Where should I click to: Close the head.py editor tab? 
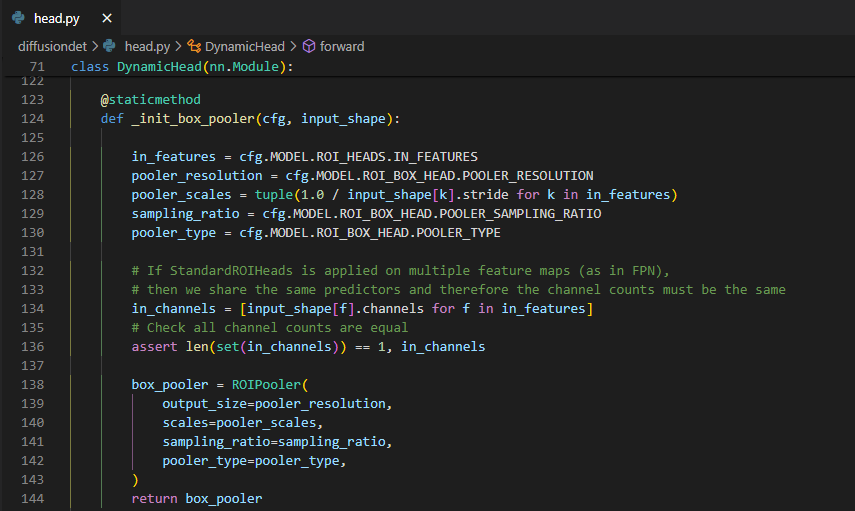(x=106, y=18)
